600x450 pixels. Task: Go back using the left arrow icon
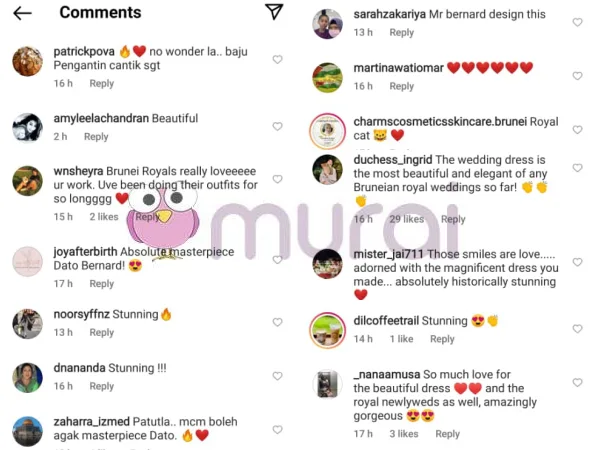click(22, 13)
